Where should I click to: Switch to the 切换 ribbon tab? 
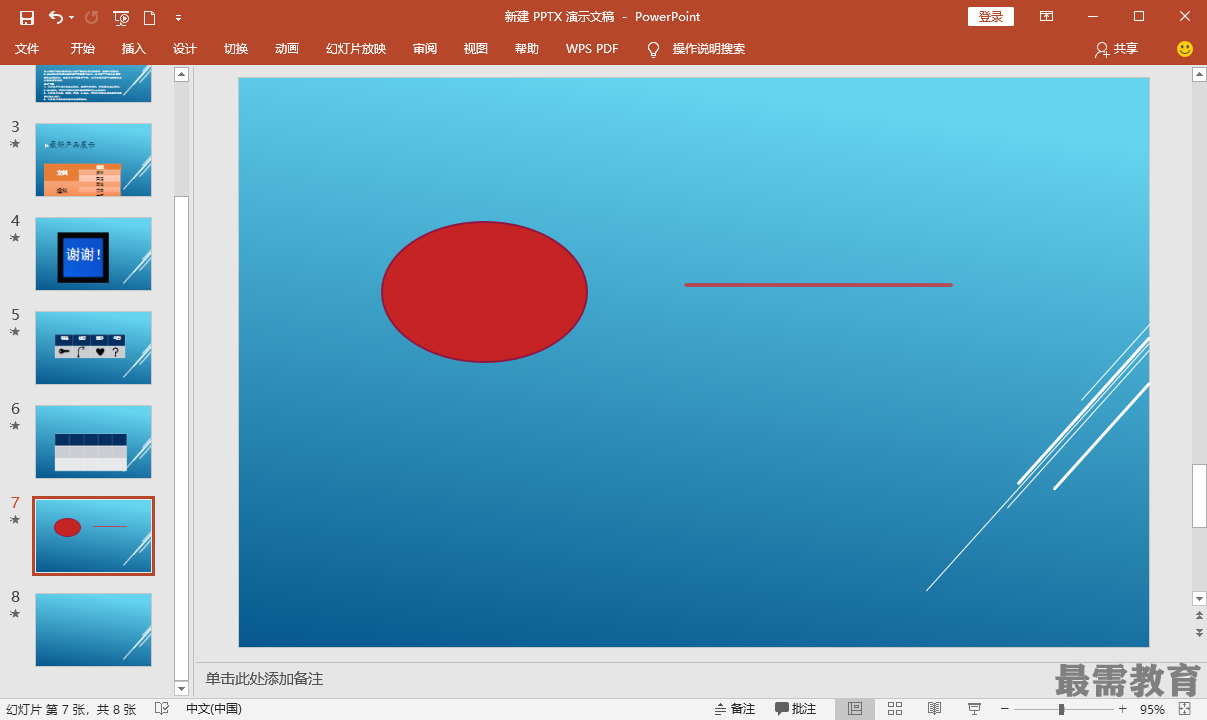pos(236,48)
